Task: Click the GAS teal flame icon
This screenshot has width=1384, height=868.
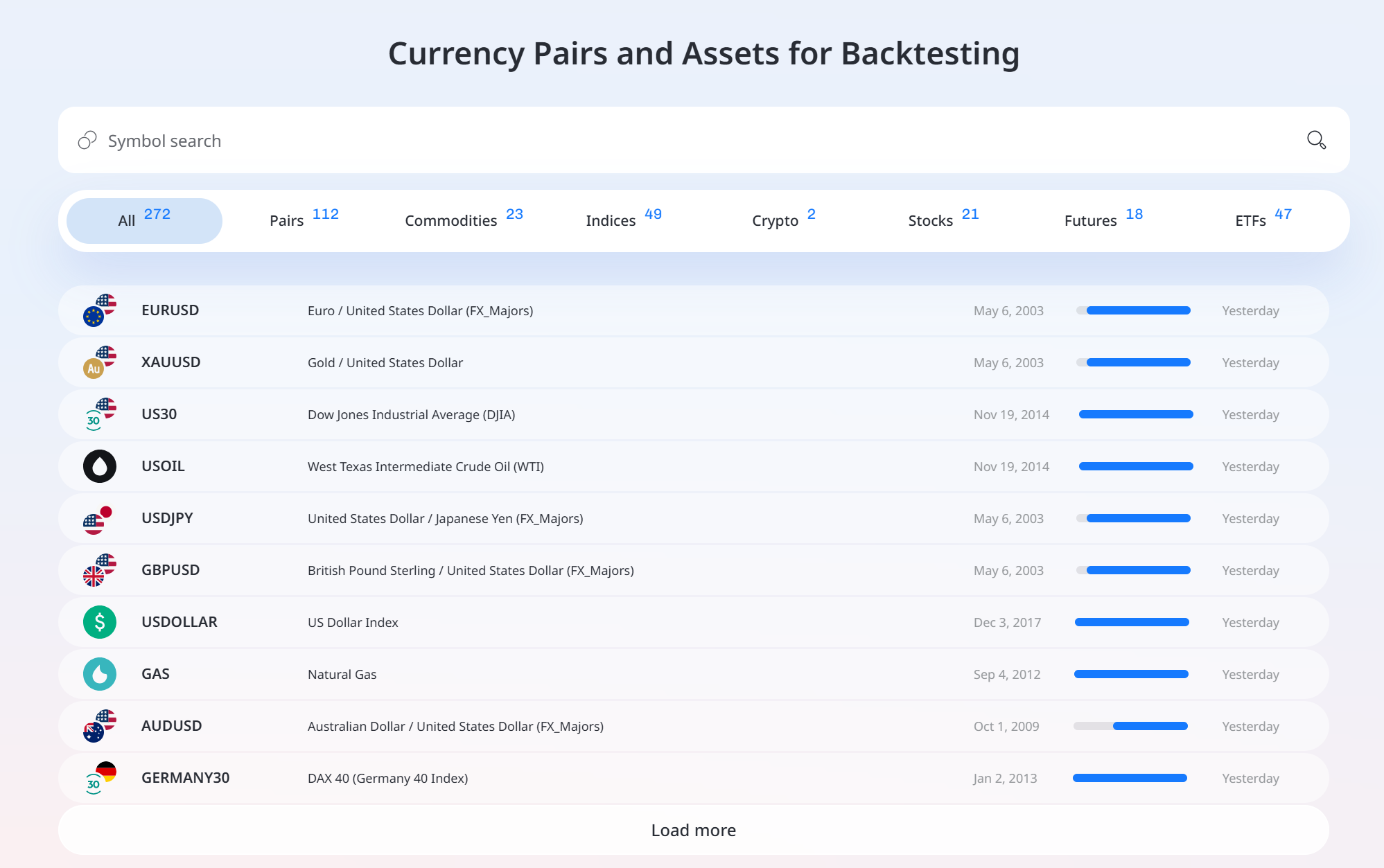Action: (100, 674)
